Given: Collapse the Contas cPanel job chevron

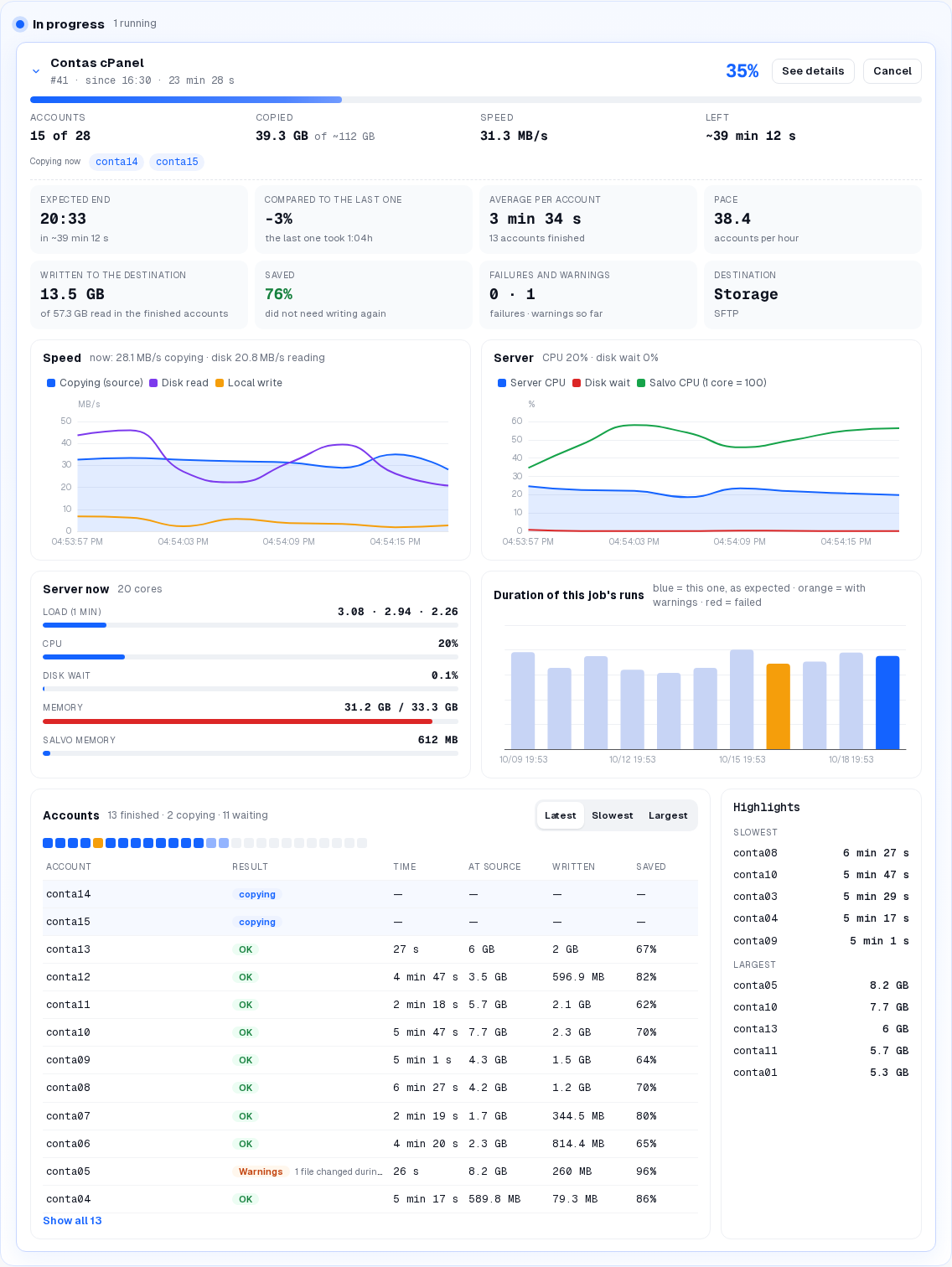Looking at the screenshot, I should tap(36, 71).
